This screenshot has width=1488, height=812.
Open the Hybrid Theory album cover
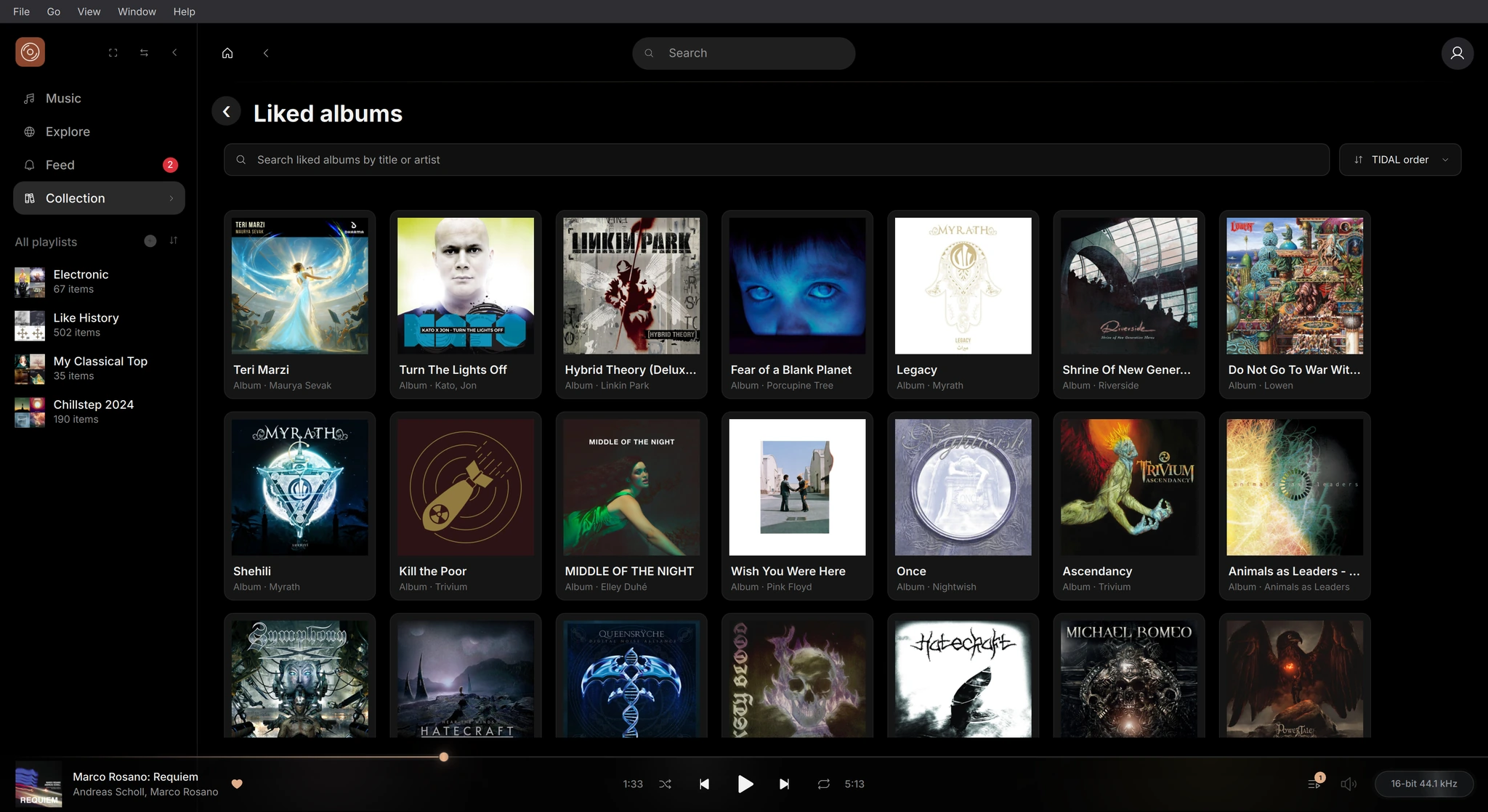tap(631, 286)
